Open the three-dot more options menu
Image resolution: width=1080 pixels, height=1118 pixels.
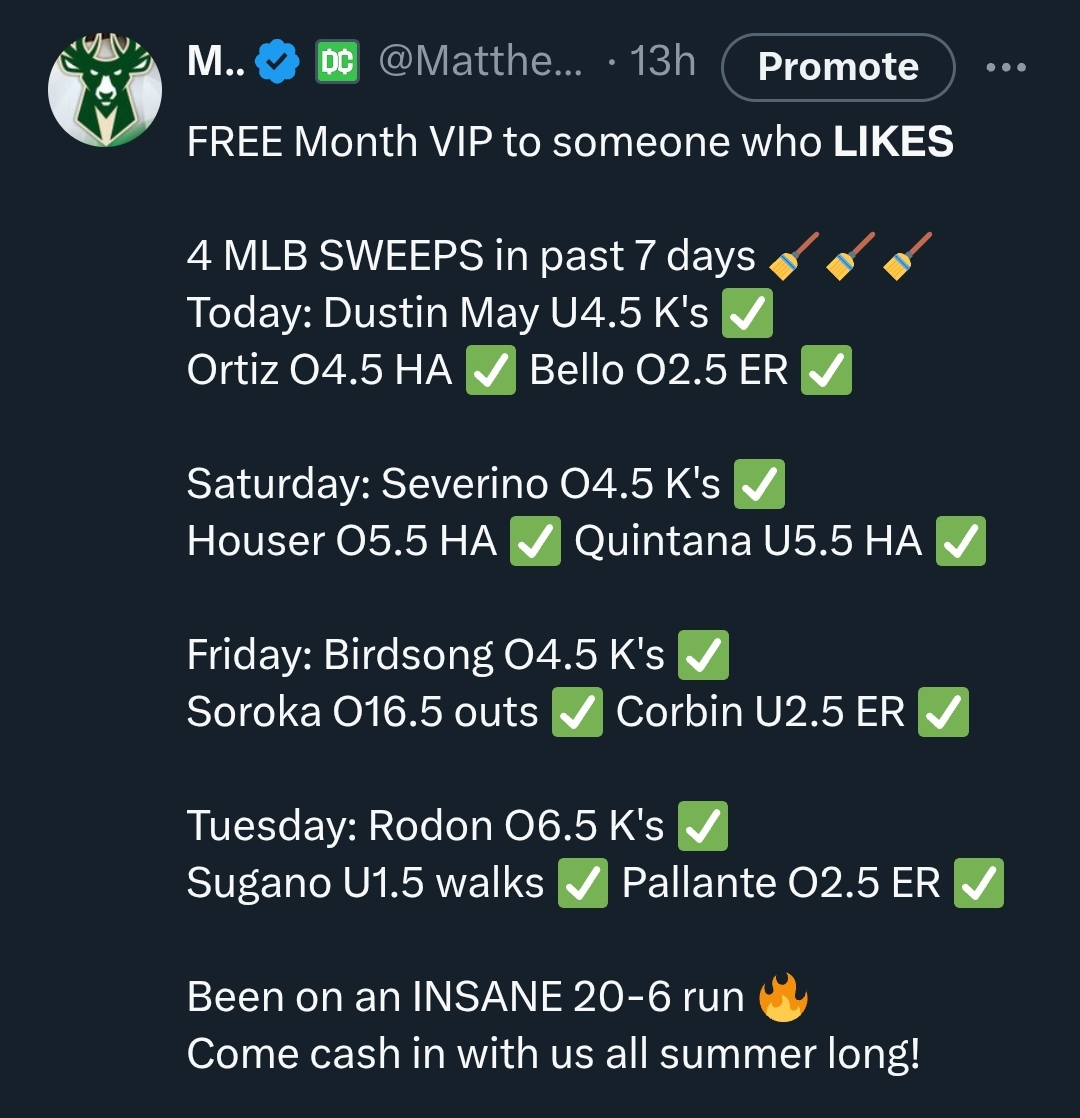point(1006,67)
